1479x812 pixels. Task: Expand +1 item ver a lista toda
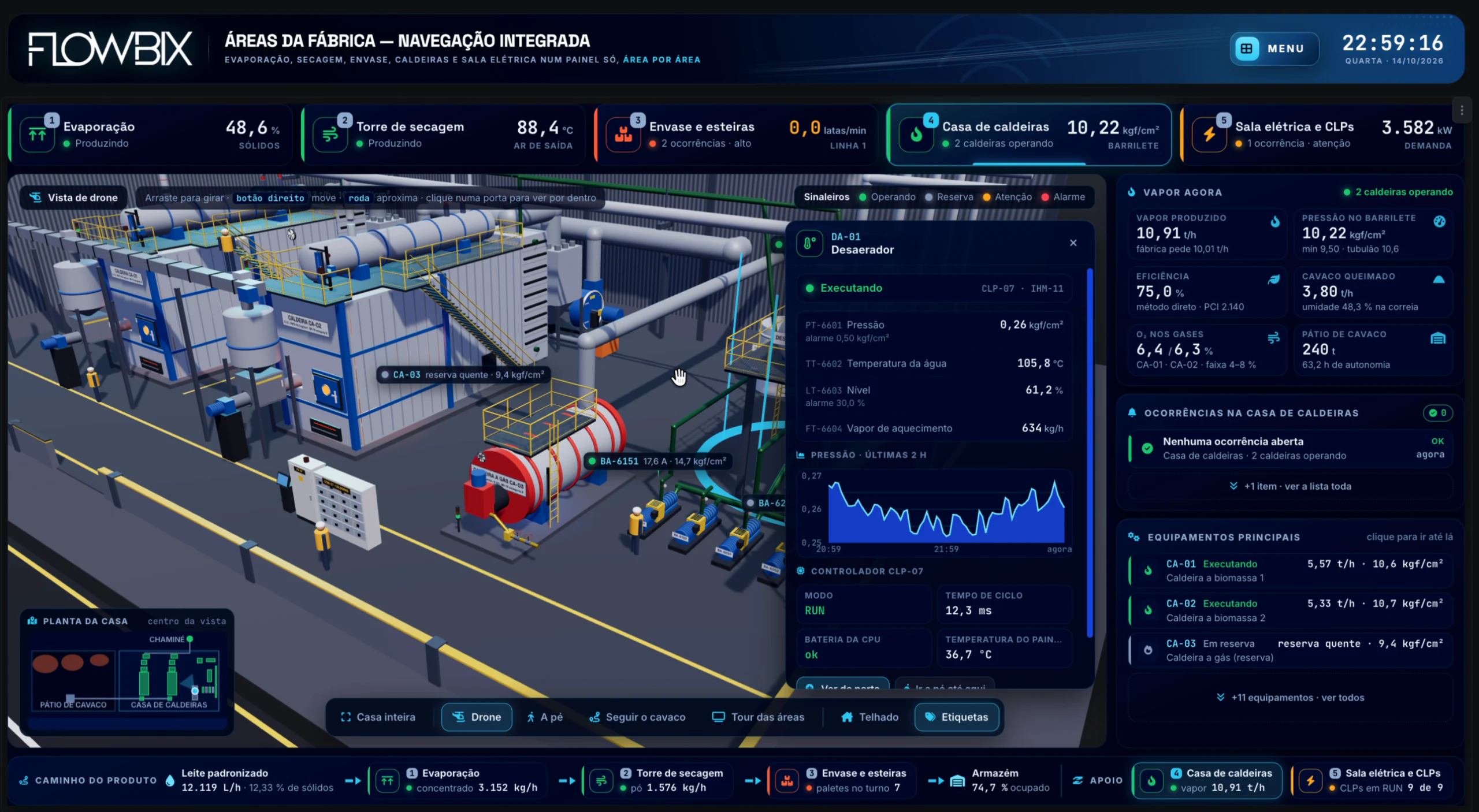1290,486
